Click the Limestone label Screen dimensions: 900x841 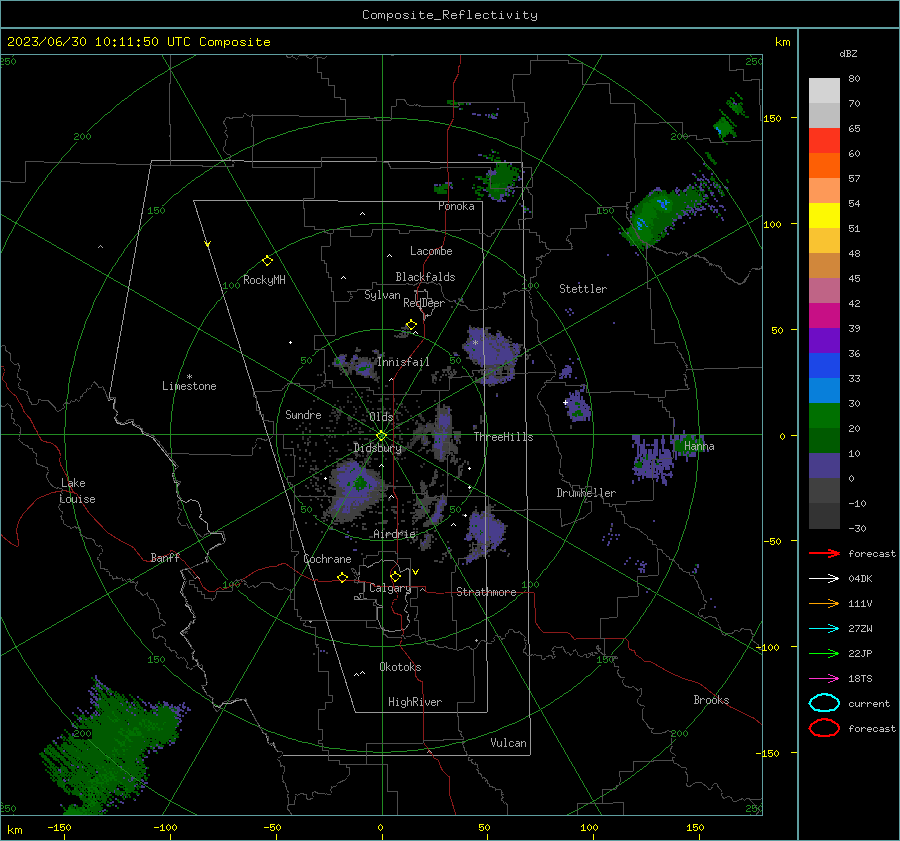tap(189, 386)
